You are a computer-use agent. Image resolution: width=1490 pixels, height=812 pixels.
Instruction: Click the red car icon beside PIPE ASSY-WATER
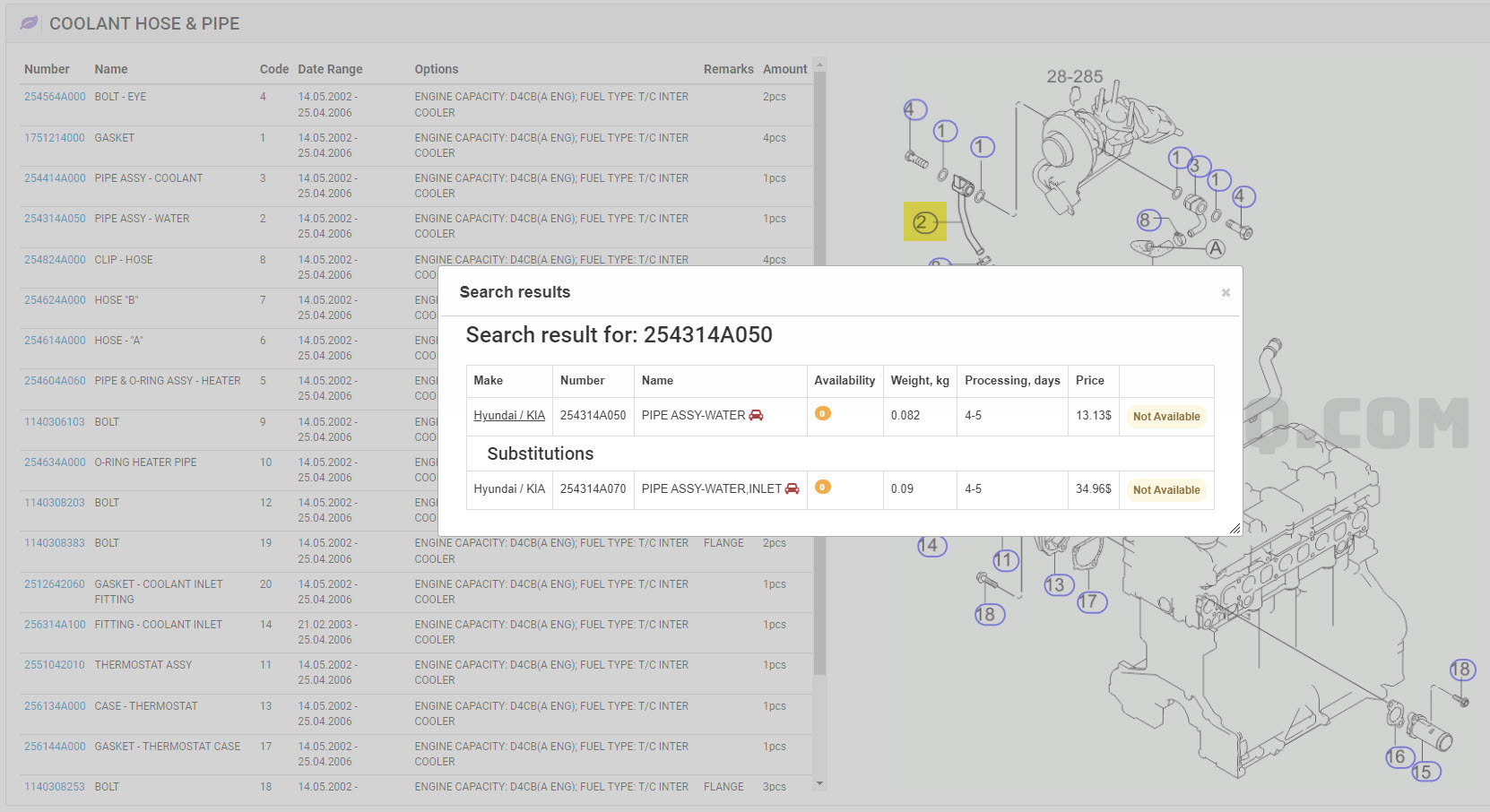pyautogui.click(x=756, y=415)
